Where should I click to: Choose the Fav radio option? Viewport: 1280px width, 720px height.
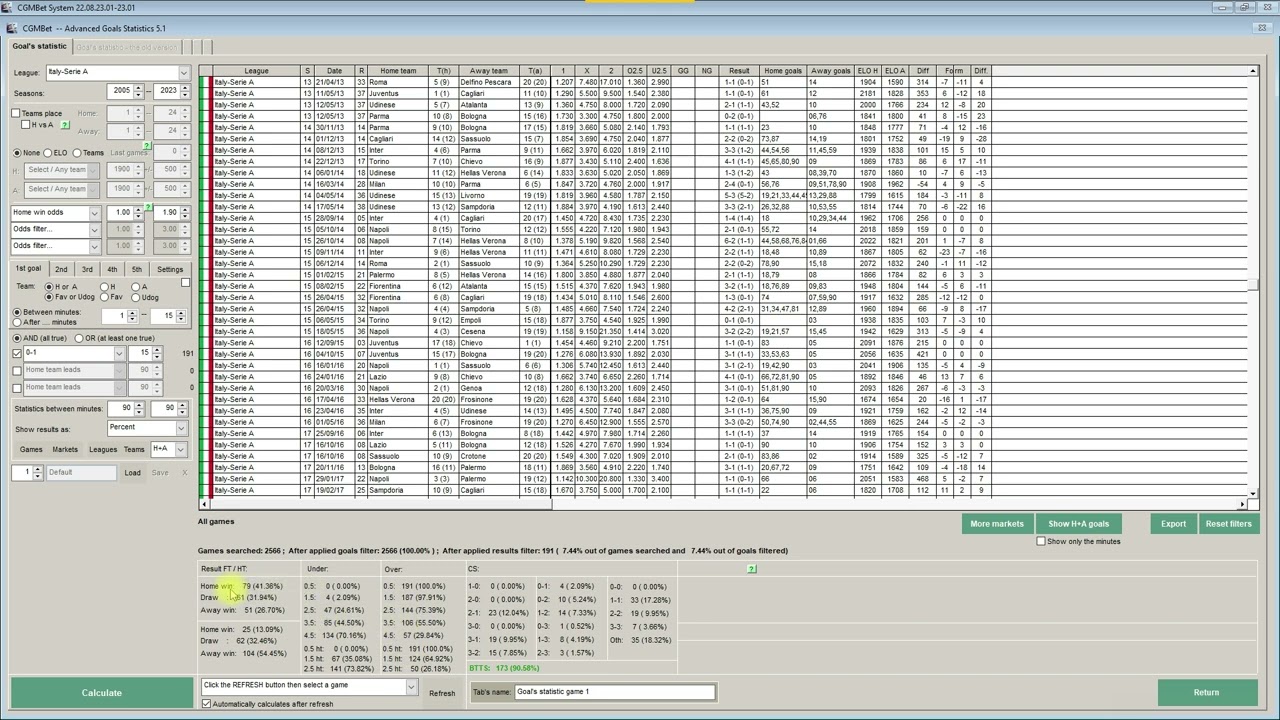(106, 297)
